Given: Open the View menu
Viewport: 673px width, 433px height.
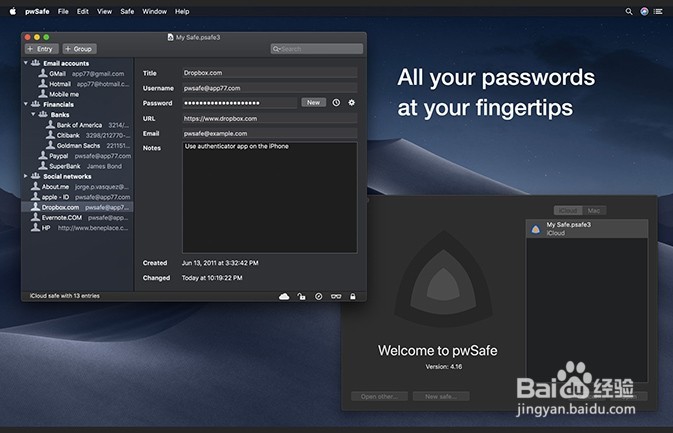Looking at the screenshot, I should [x=104, y=12].
